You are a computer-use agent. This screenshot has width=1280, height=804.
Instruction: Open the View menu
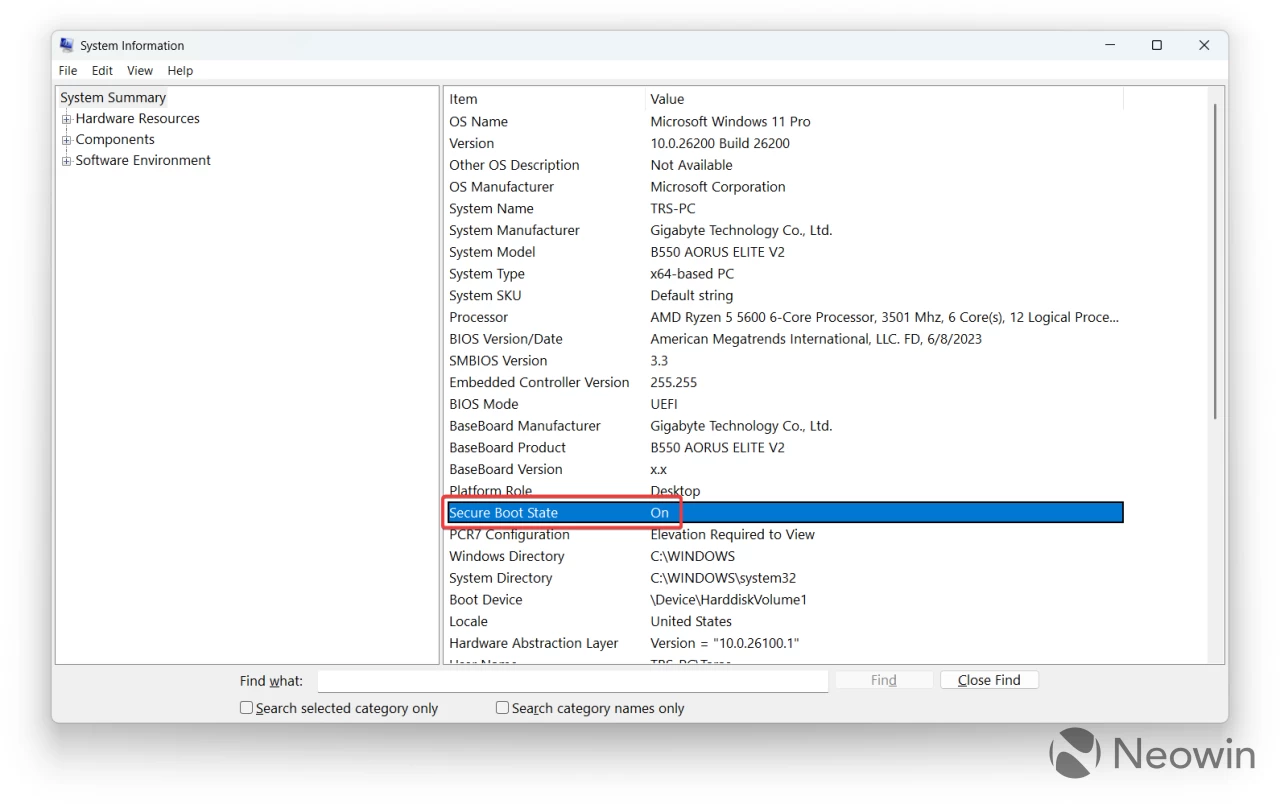pos(139,70)
